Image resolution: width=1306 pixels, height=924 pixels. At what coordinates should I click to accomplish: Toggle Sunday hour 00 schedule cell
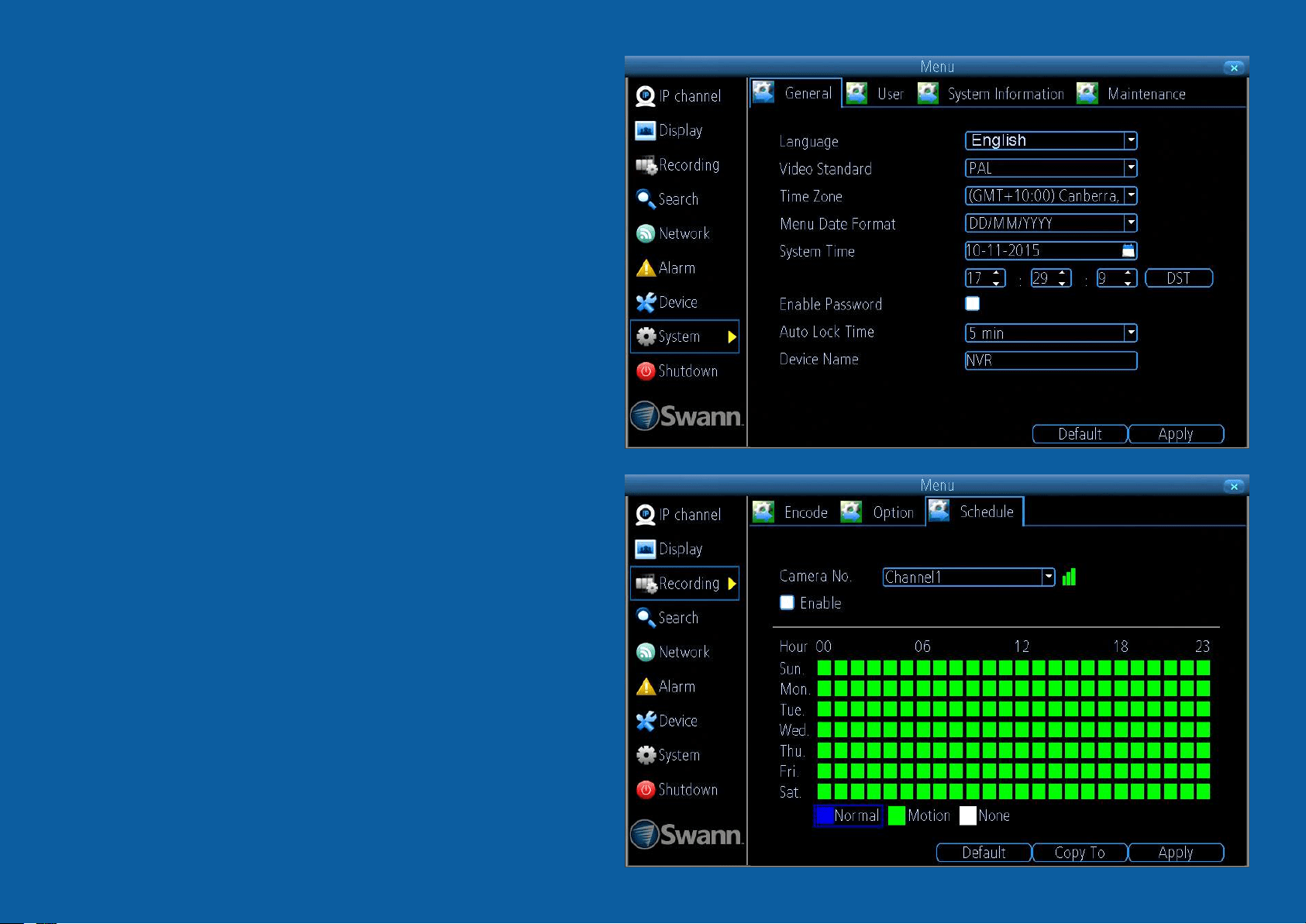(824, 667)
